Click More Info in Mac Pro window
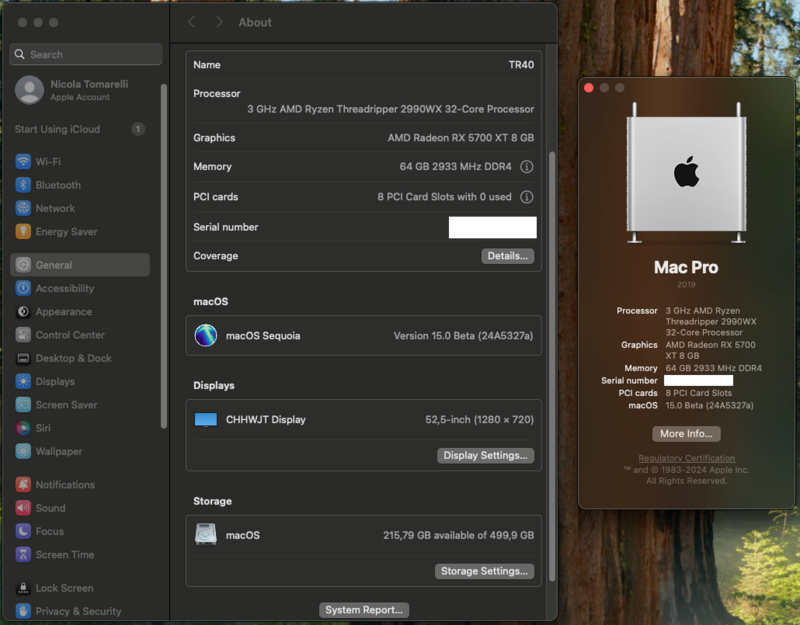800x625 pixels. pos(686,434)
